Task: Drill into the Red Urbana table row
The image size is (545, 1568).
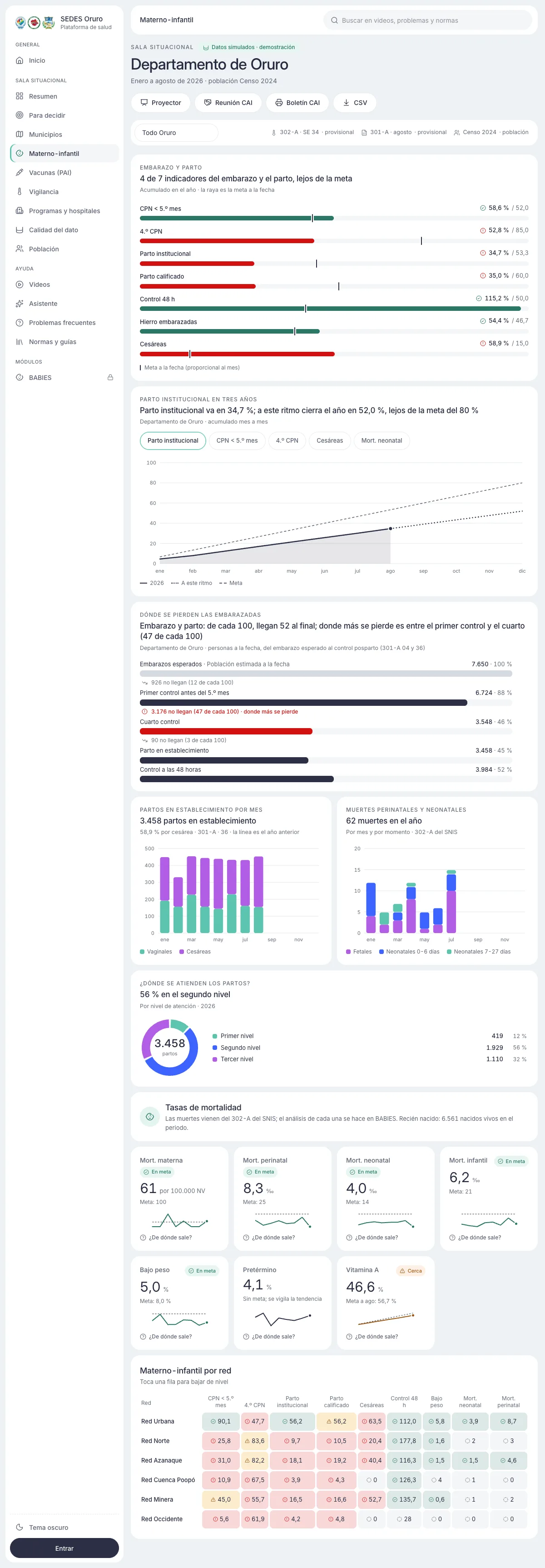Action: pyautogui.click(x=334, y=1421)
